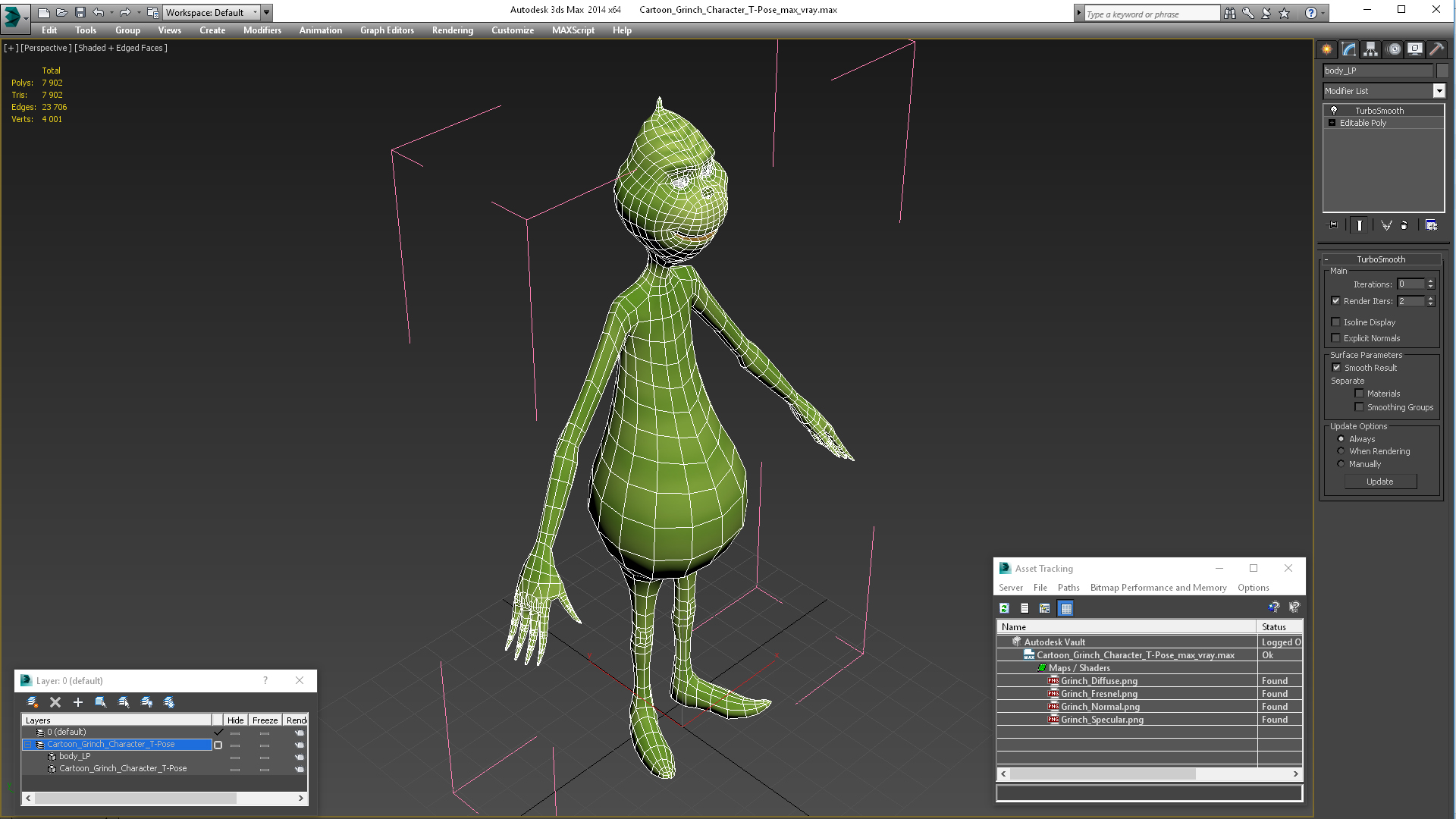Viewport: 1456px width, 819px height.
Task: Redo the last scene operation
Action: [x=124, y=12]
